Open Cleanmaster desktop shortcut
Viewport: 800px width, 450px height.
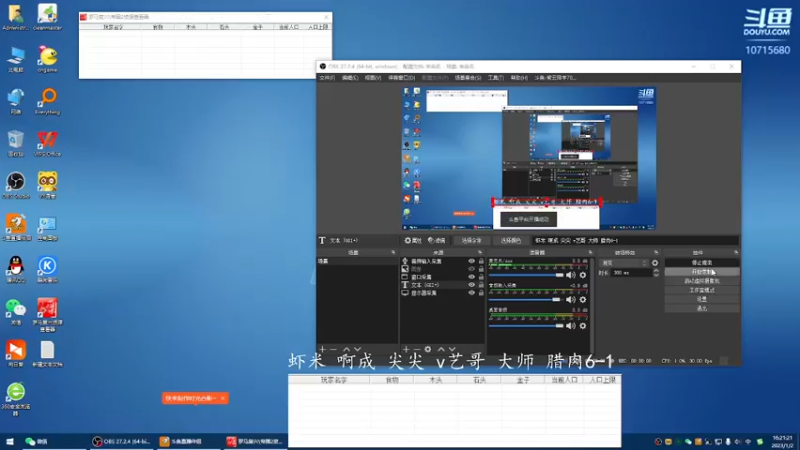47,17
